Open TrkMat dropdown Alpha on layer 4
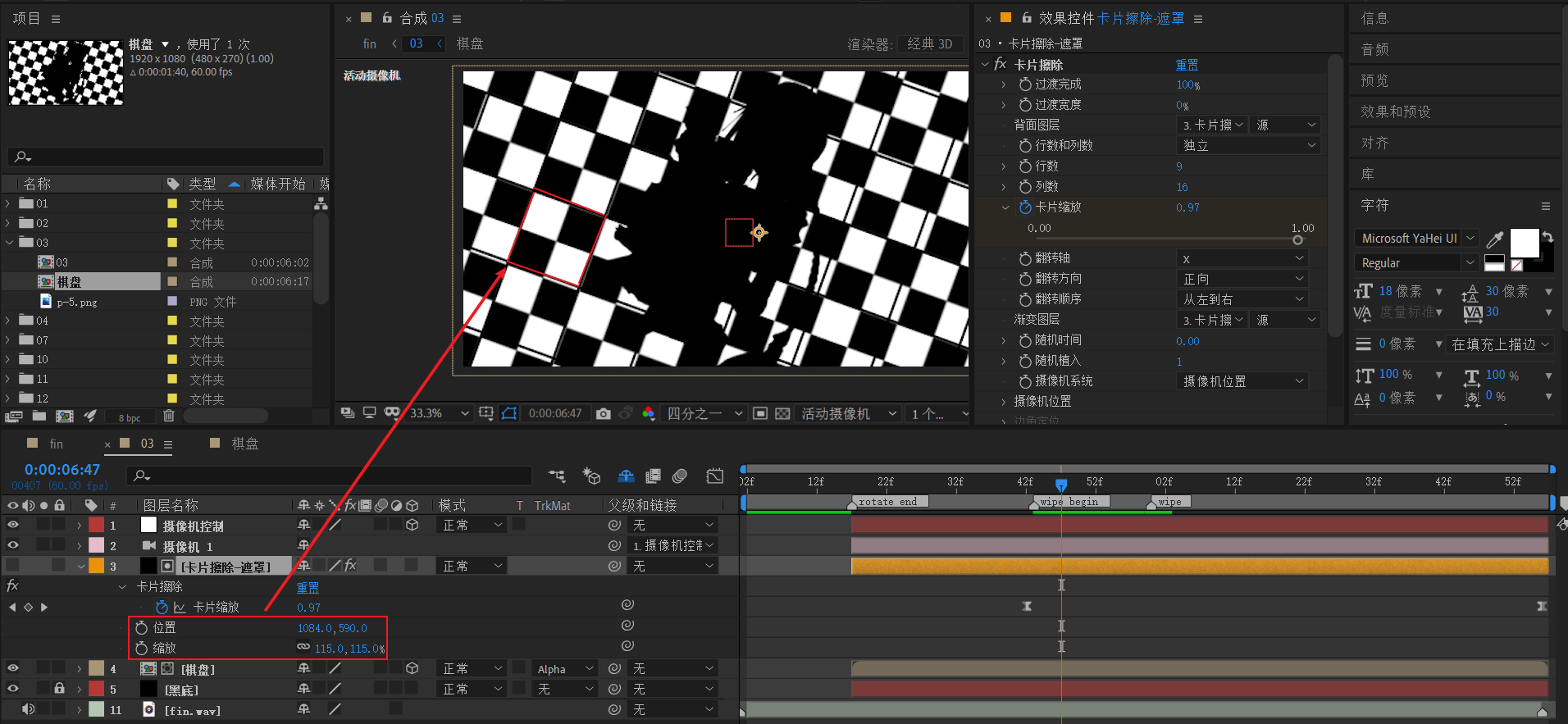Screen dimensions: 1568x724 click(564, 669)
